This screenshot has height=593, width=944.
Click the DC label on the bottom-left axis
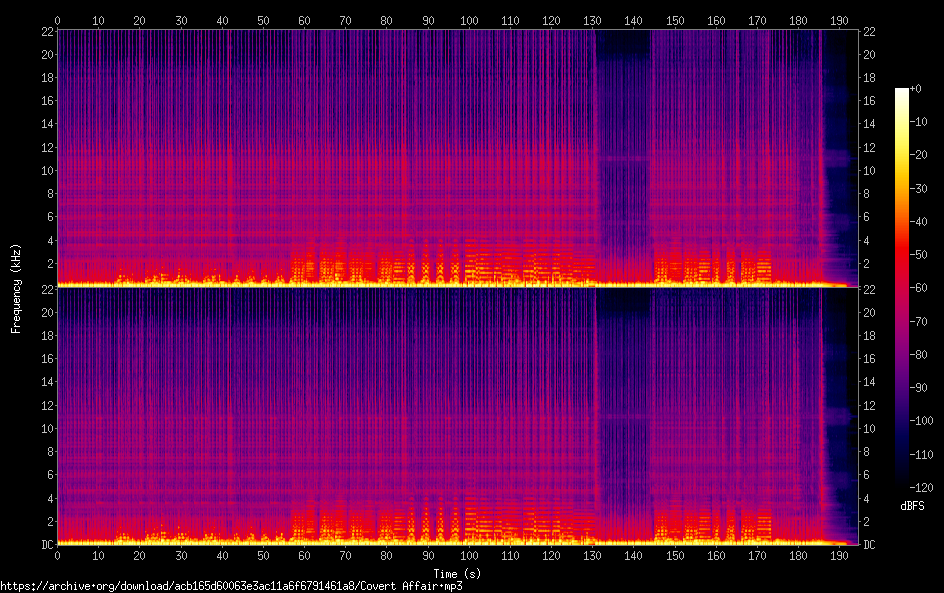tap(45, 545)
